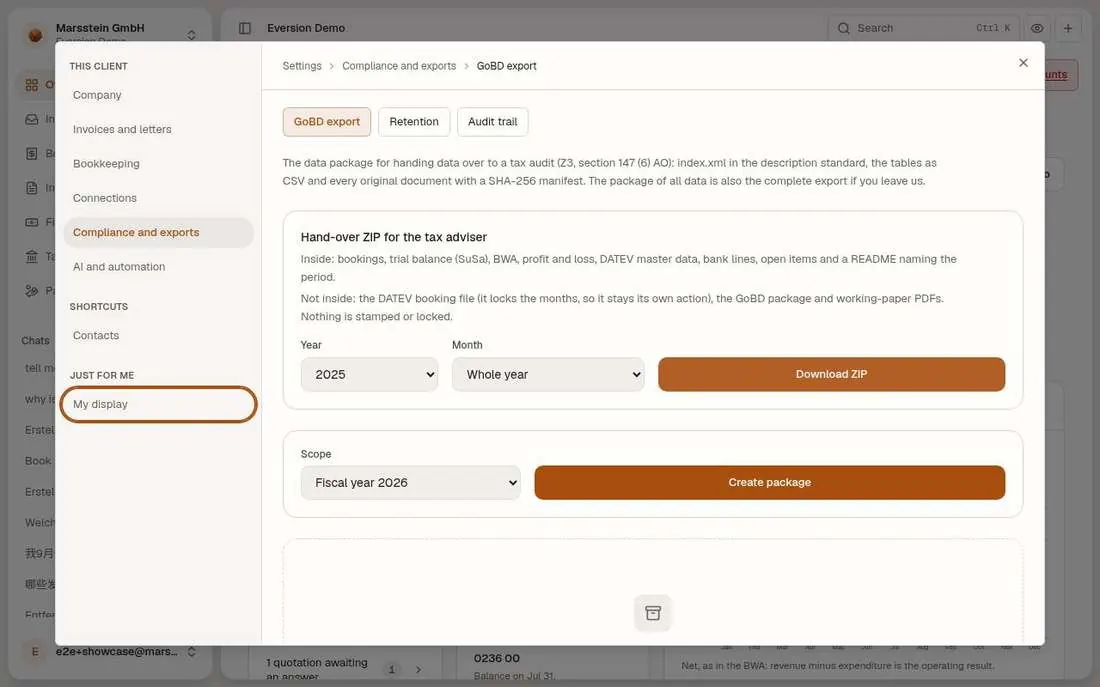
Task: Click the e2e+showcase@mars… account name
Action: click(116, 652)
